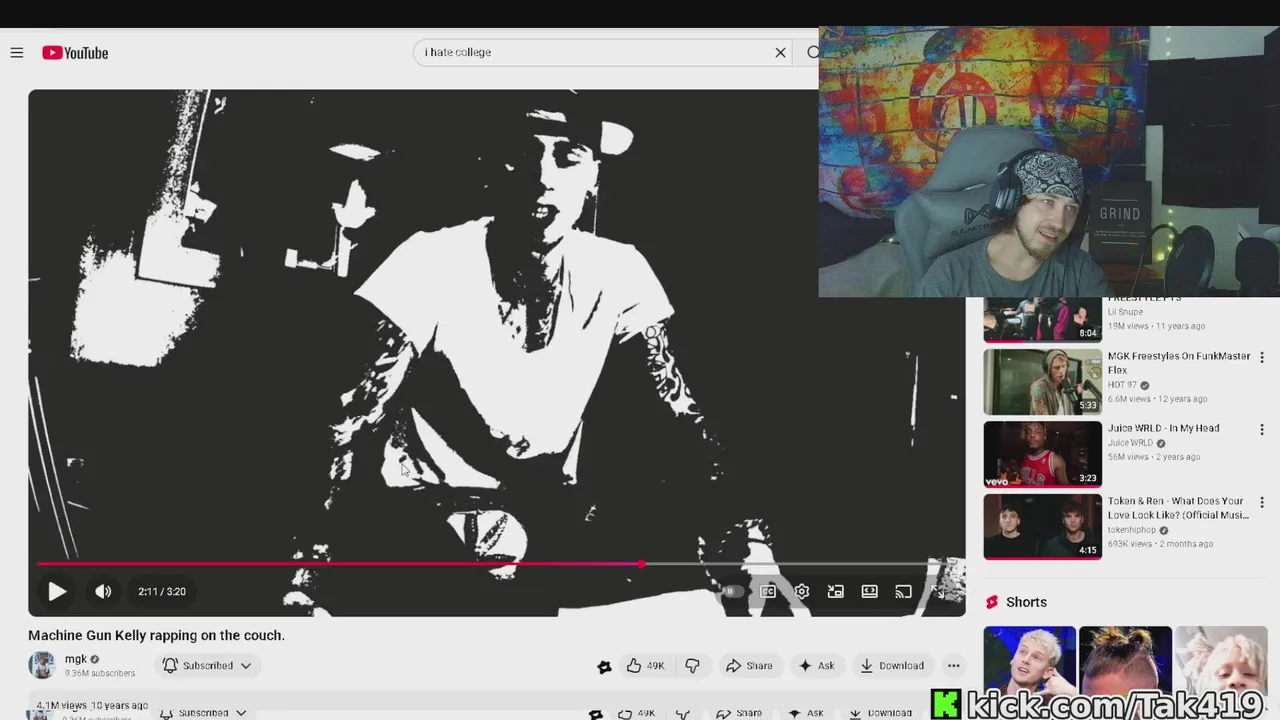Go to YouTube home via logo

pos(75,53)
